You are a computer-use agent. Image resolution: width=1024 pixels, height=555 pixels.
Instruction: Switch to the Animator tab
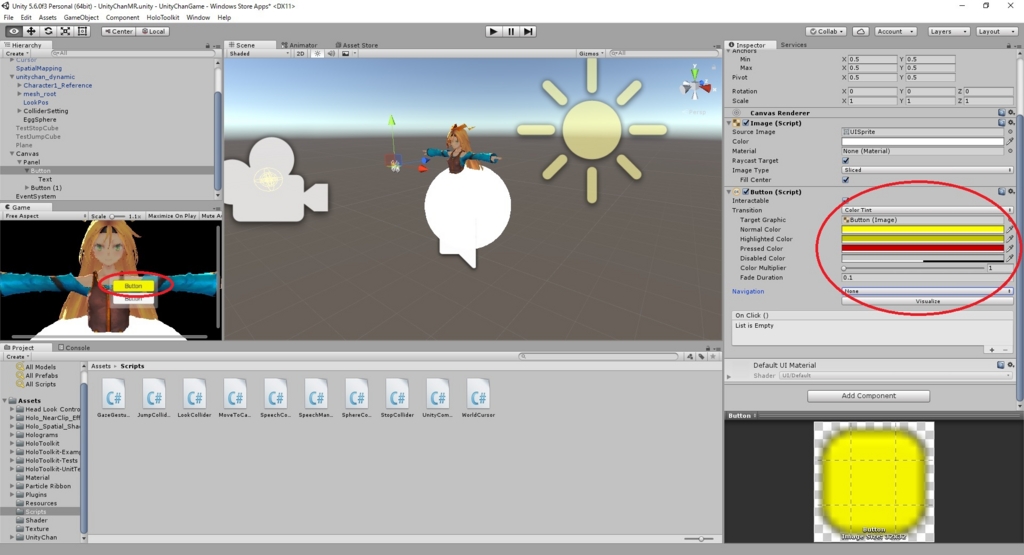coord(299,45)
